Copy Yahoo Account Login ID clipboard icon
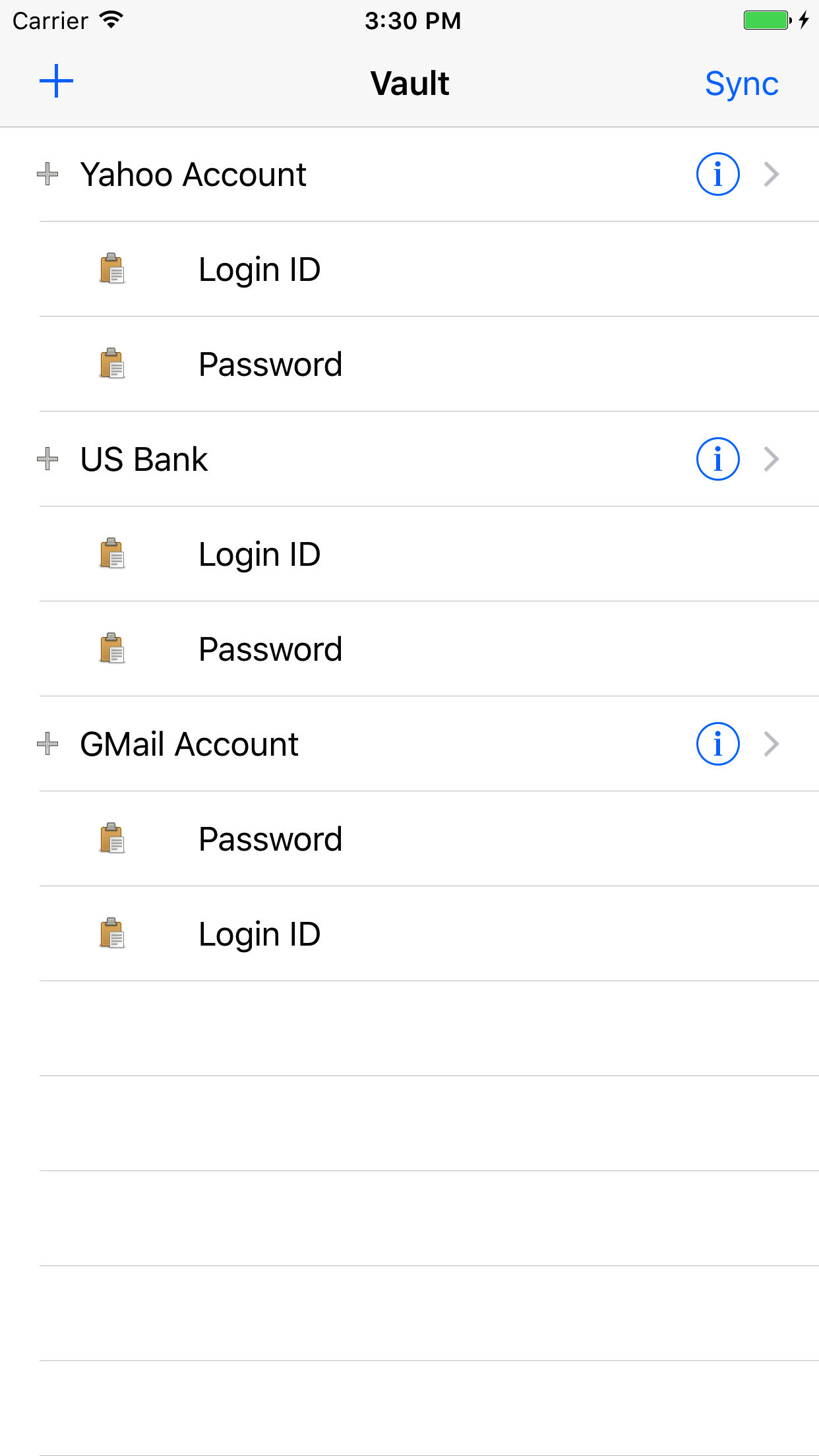 pyautogui.click(x=112, y=269)
